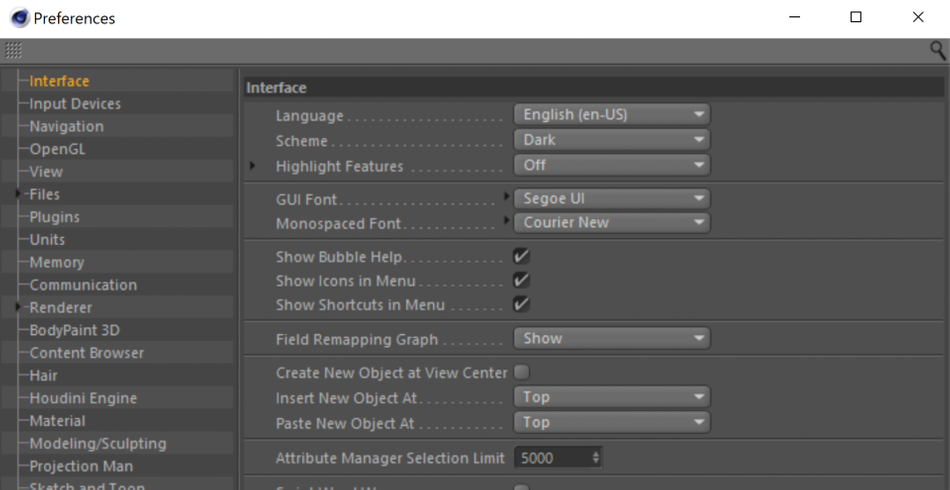Click the grip dots icon in toolbar
The width and height of the screenshot is (950, 490).
[x=13, y=50]
